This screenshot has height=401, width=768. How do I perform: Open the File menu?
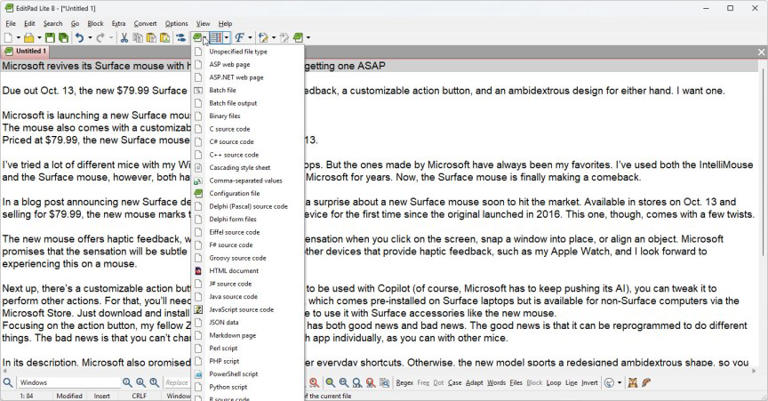click(x=11, y=24)
